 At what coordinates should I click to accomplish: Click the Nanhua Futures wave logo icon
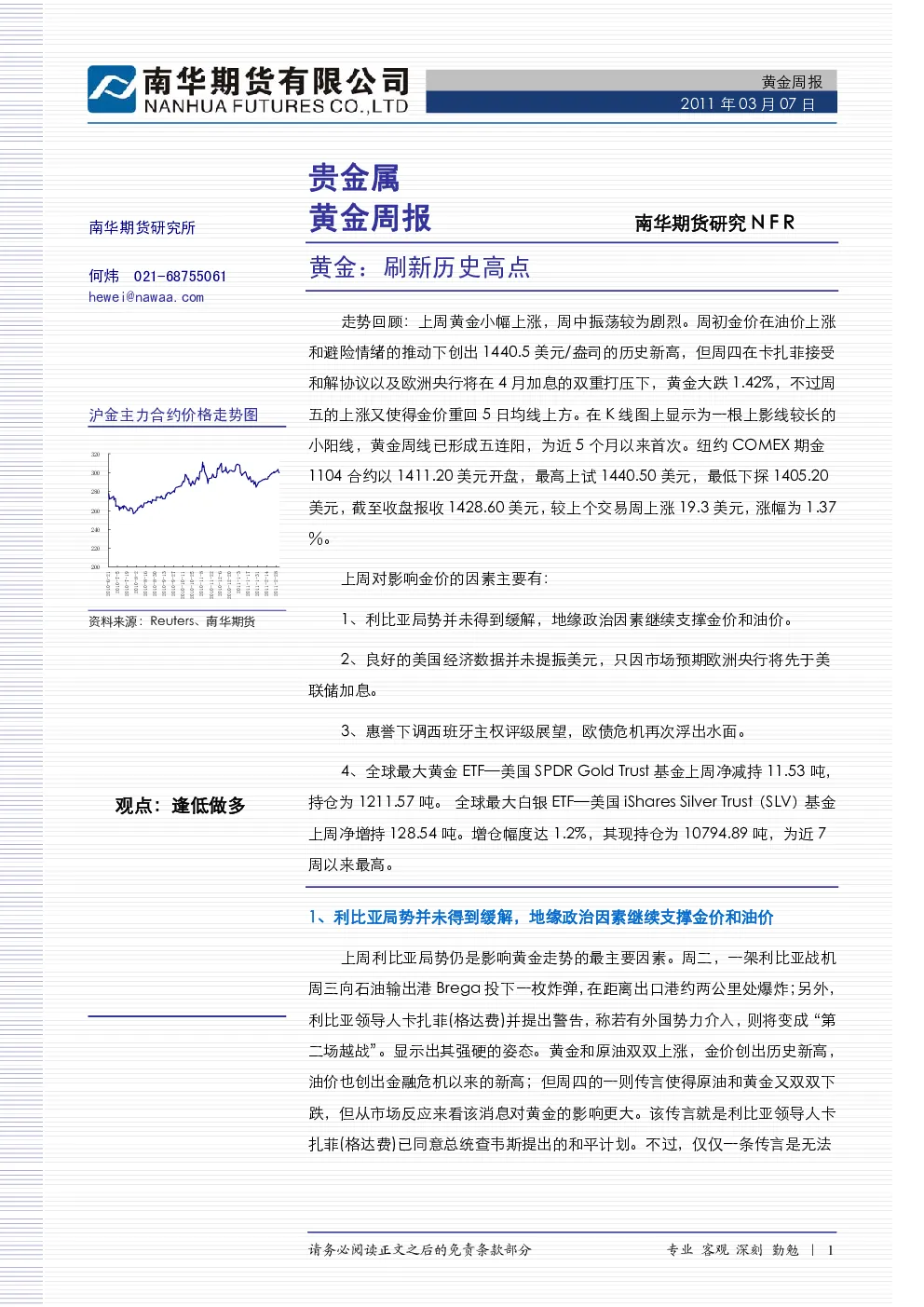pyautogui.click(x=112, y=90)
